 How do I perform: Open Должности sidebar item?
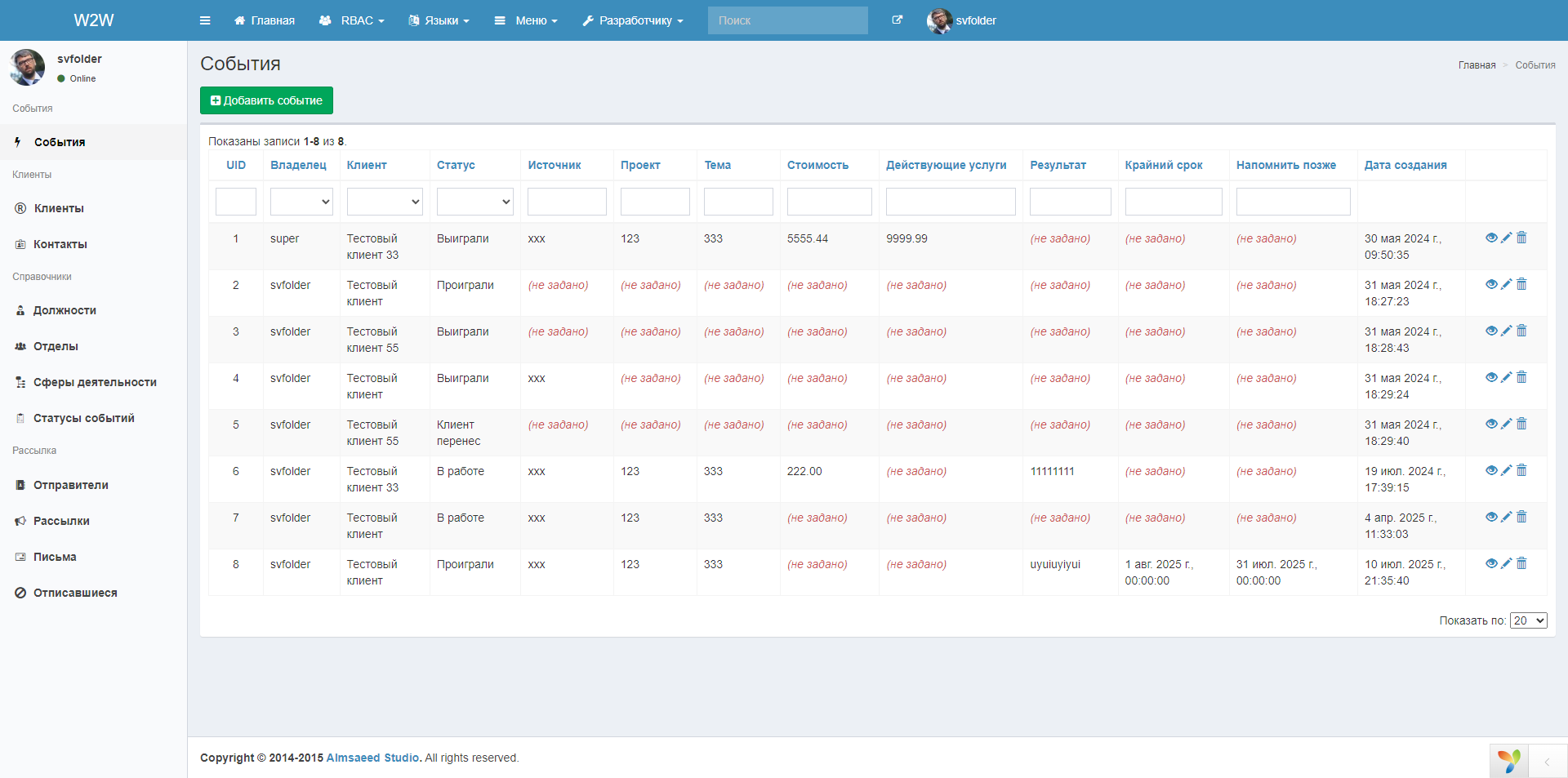(93, 310)
